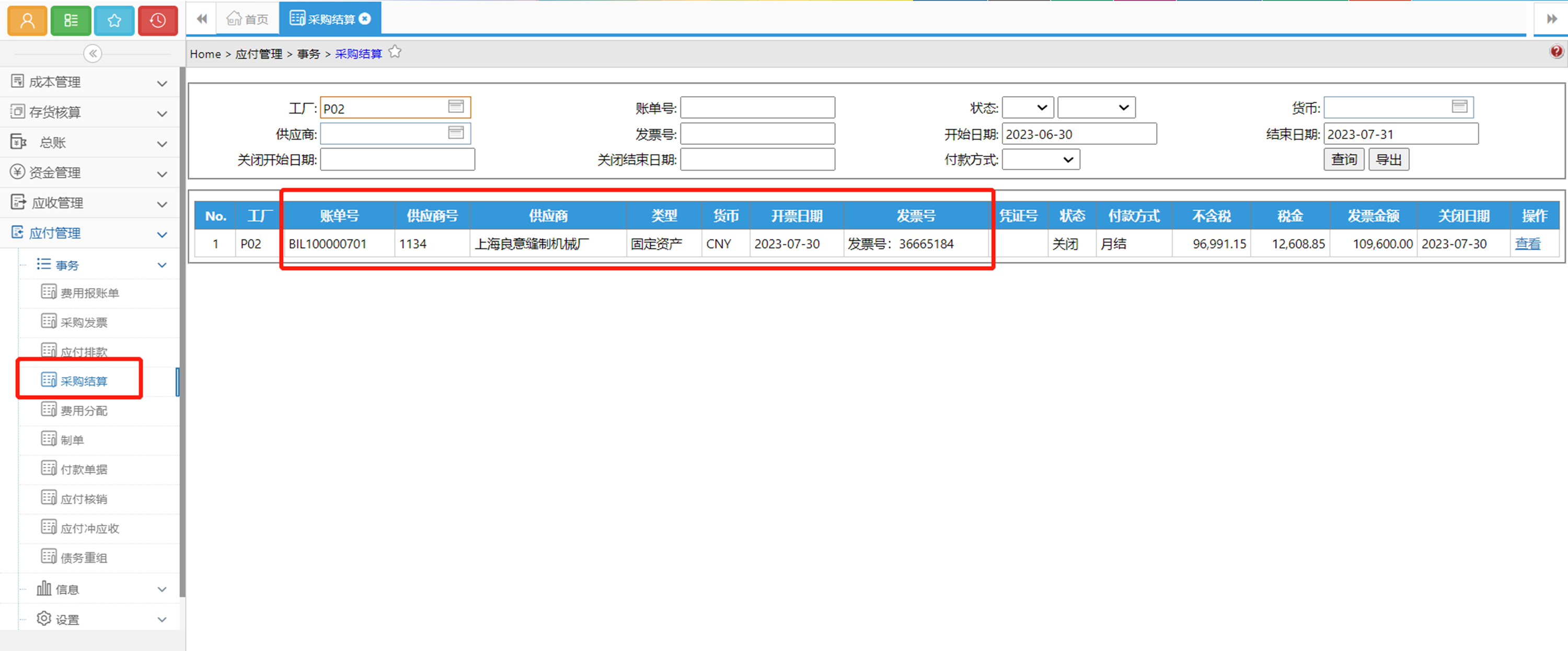Open the red help question icon
Image resolution: width=1568 pixels, height=651 pixels.
tap(1556, 52)
